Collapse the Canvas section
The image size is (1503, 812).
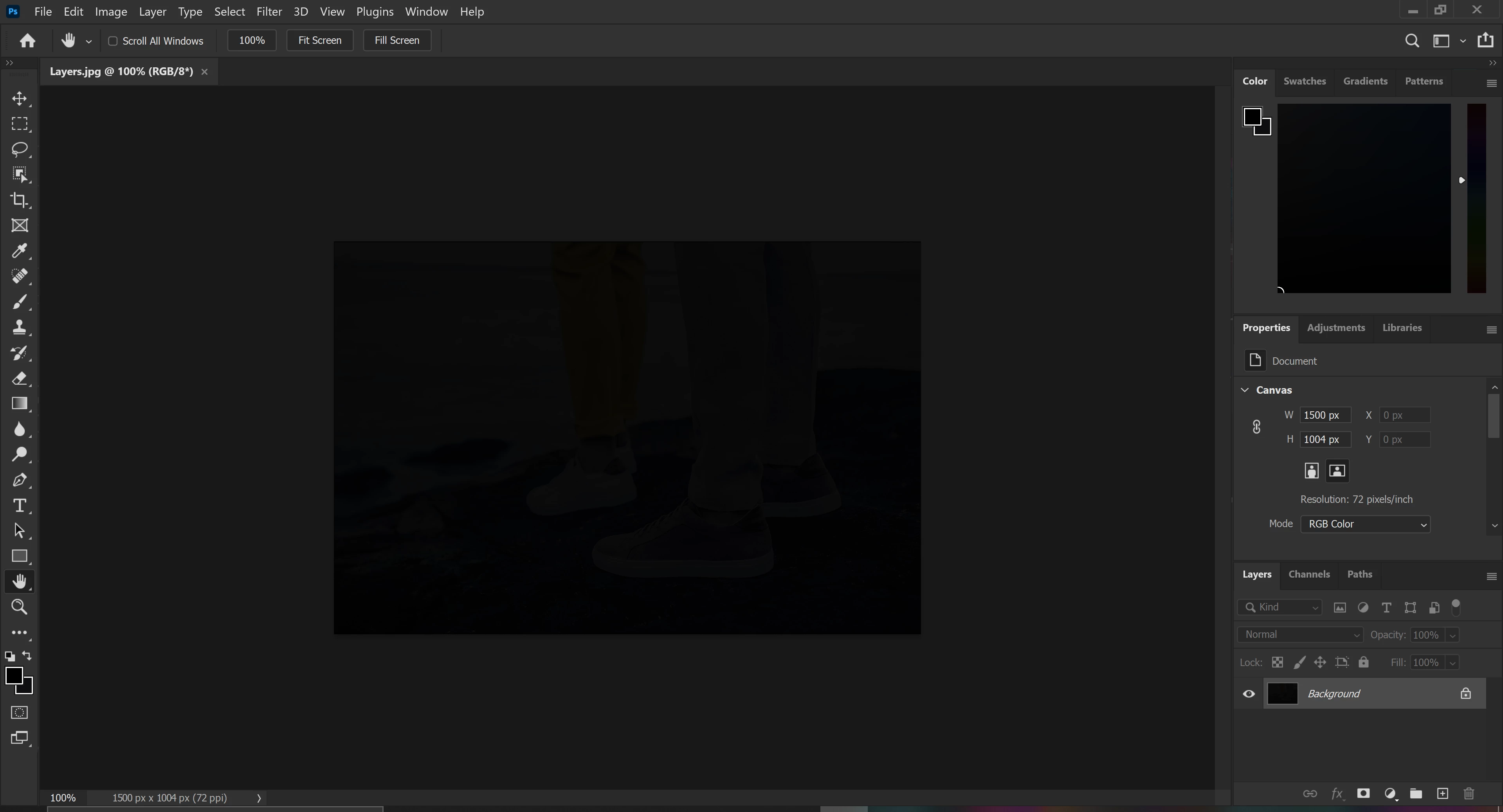1245,390
